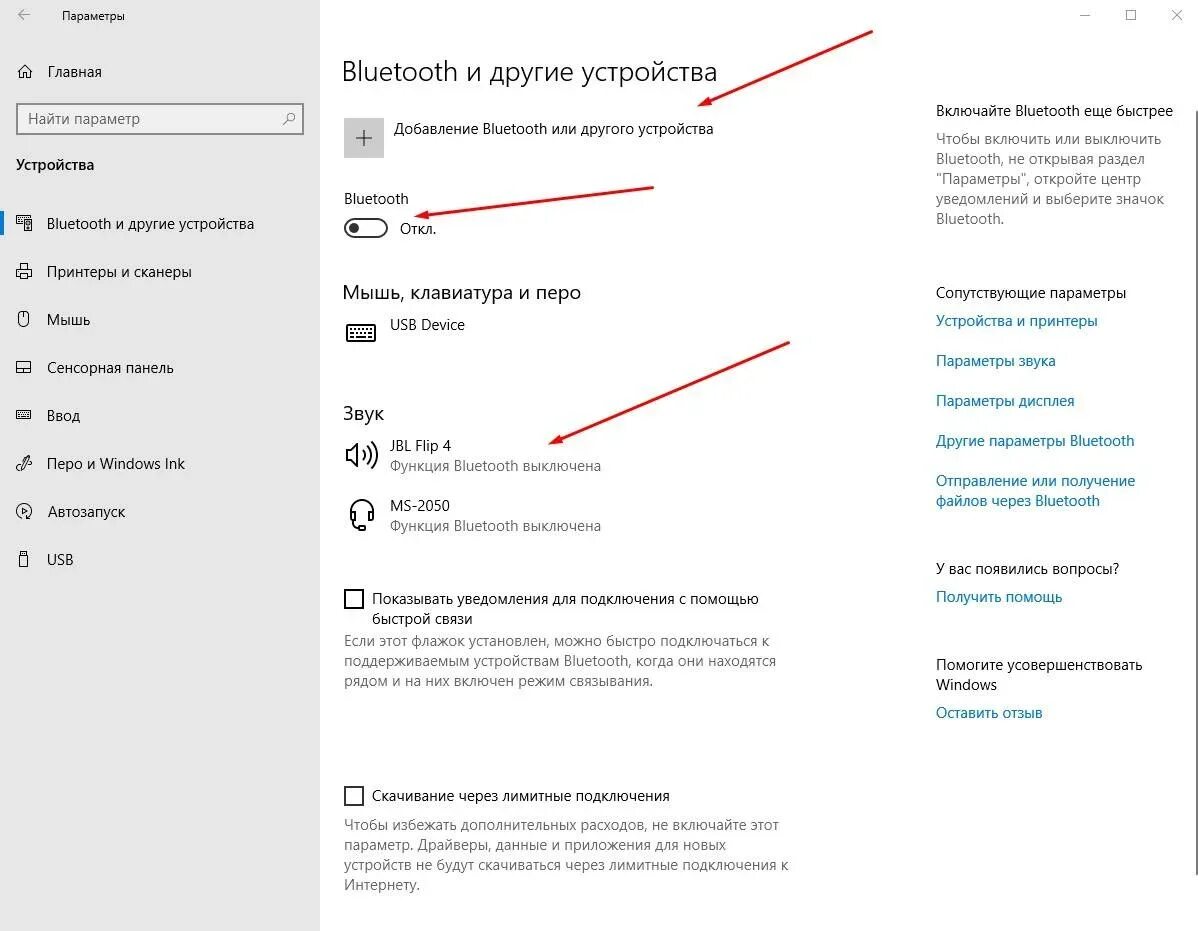
Task: Select the USB icon in sidebar
Action: click(24, 559)
